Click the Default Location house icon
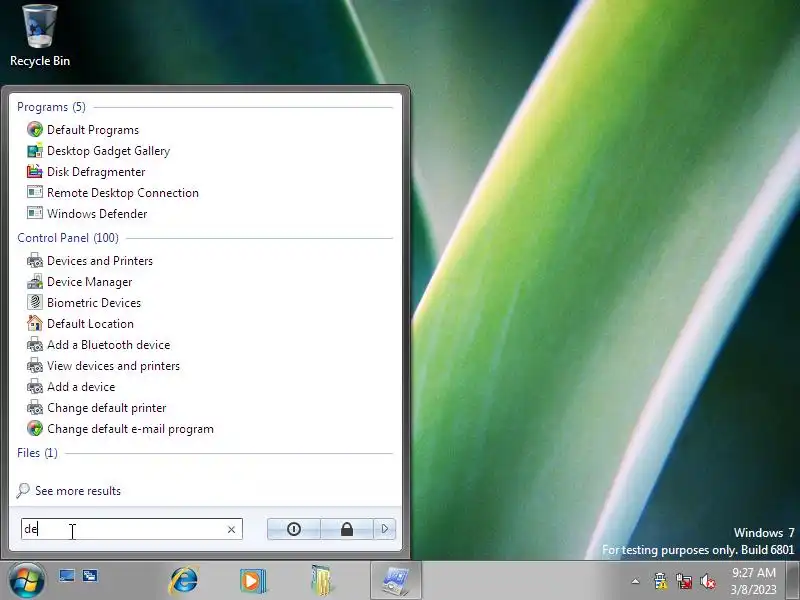This screenshot has height=600, width=800. [35, 323]
